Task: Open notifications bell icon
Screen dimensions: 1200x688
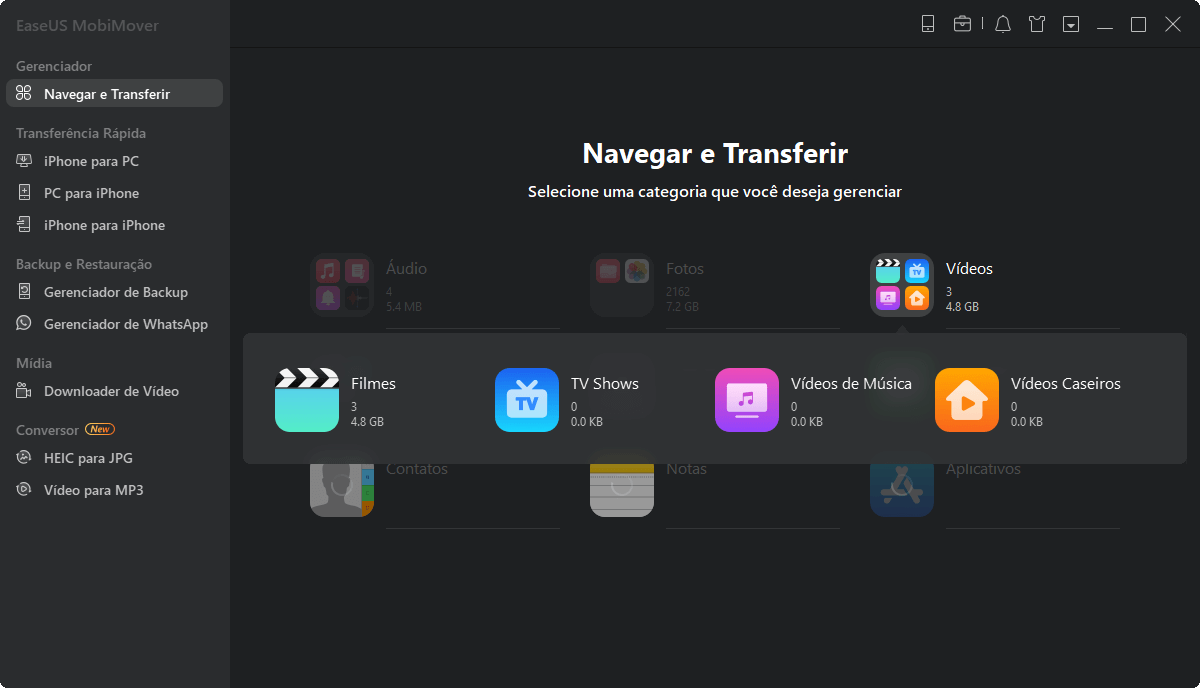Action: [1003, 24]
